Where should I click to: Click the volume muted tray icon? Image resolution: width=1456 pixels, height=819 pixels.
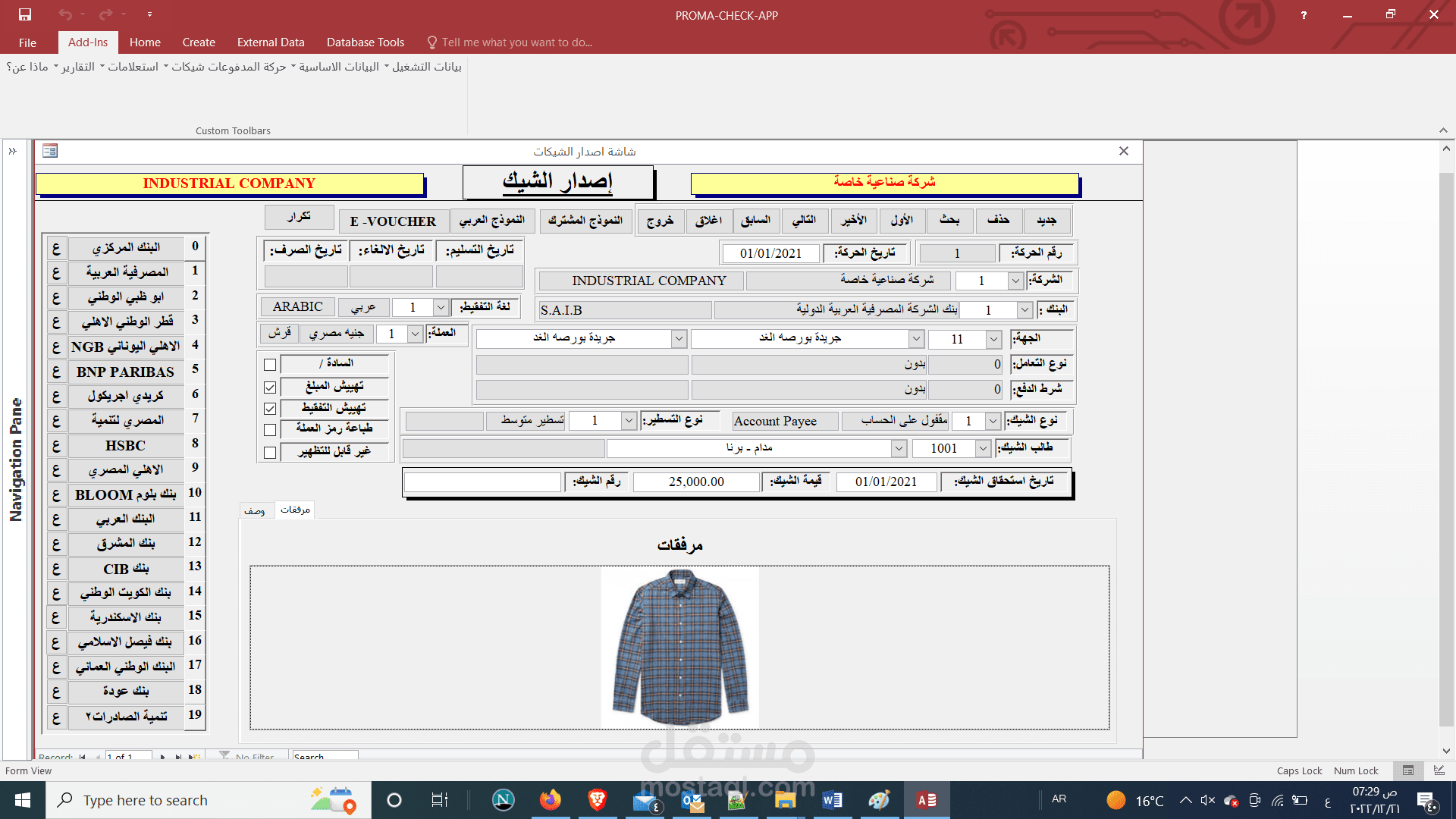point(1208,800)
